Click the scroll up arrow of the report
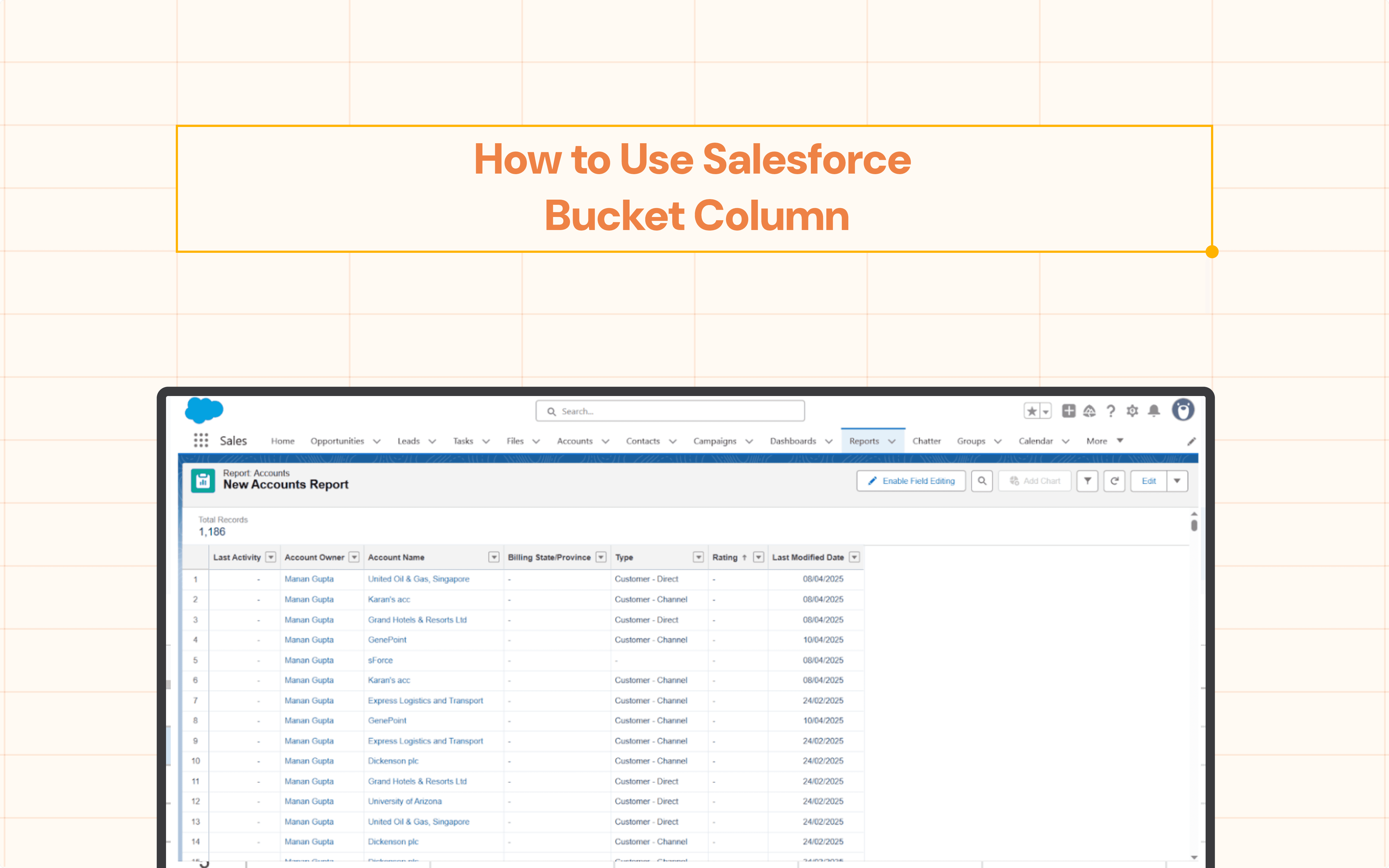1389x868 pixels. (x=1194, y=514)
